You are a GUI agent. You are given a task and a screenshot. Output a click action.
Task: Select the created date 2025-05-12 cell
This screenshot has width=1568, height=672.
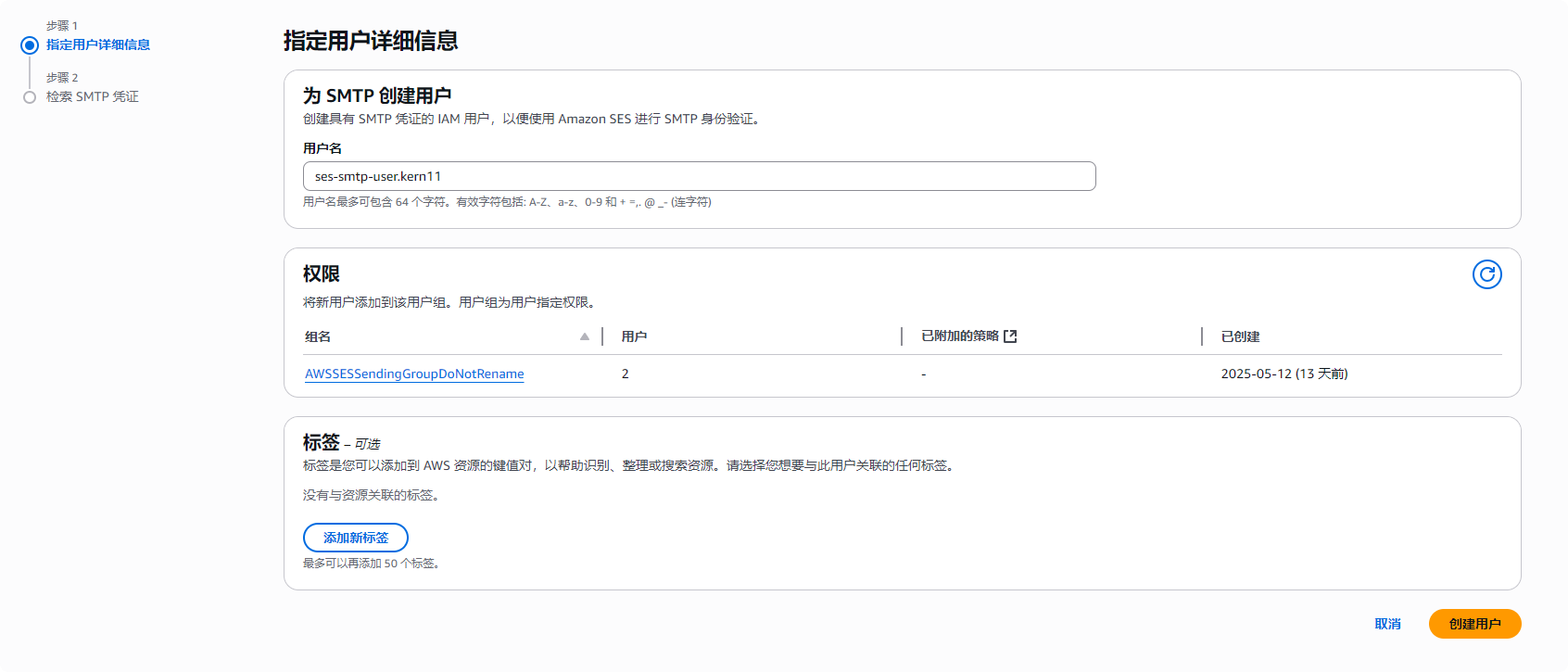click(1284, 374)
